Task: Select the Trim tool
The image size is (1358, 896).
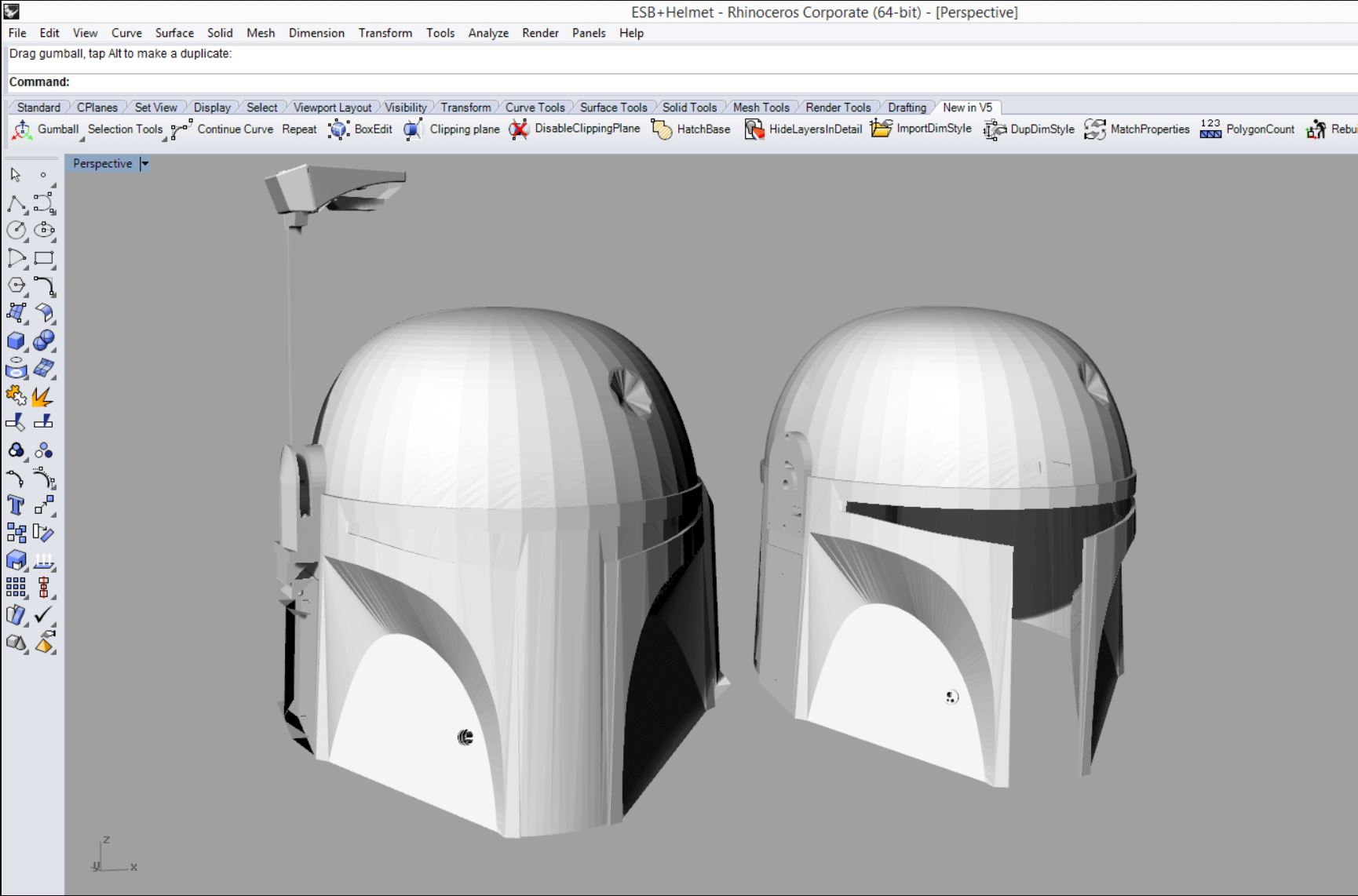Action: [16, 422]
